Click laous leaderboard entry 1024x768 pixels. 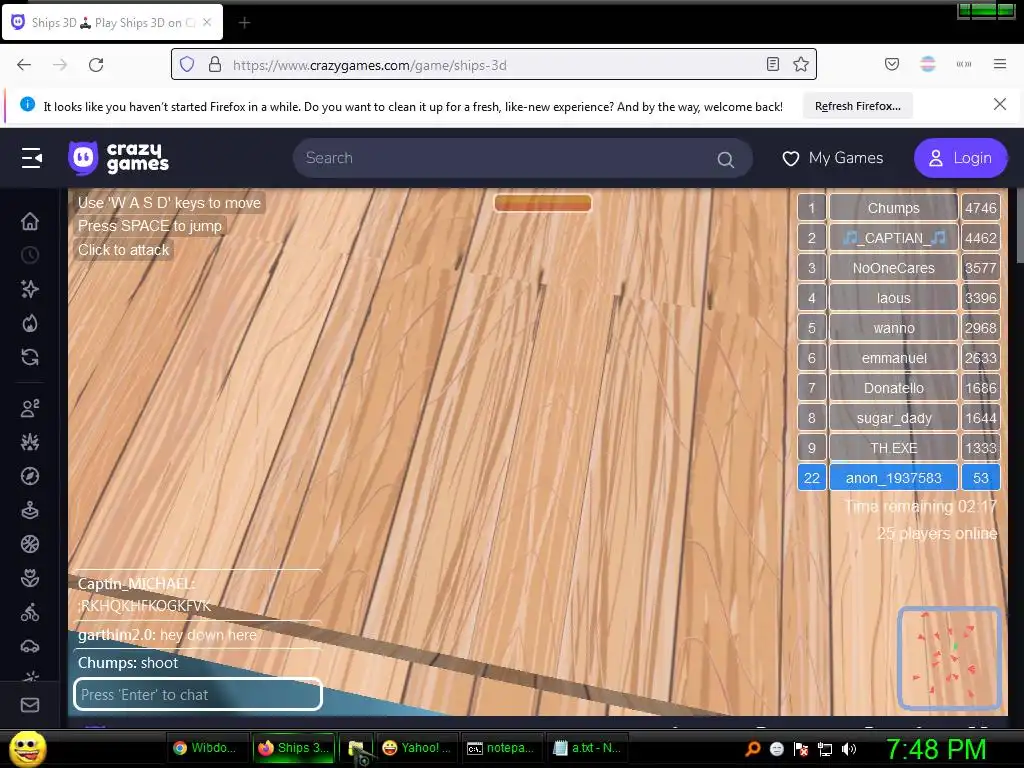(x=893, y=298)
